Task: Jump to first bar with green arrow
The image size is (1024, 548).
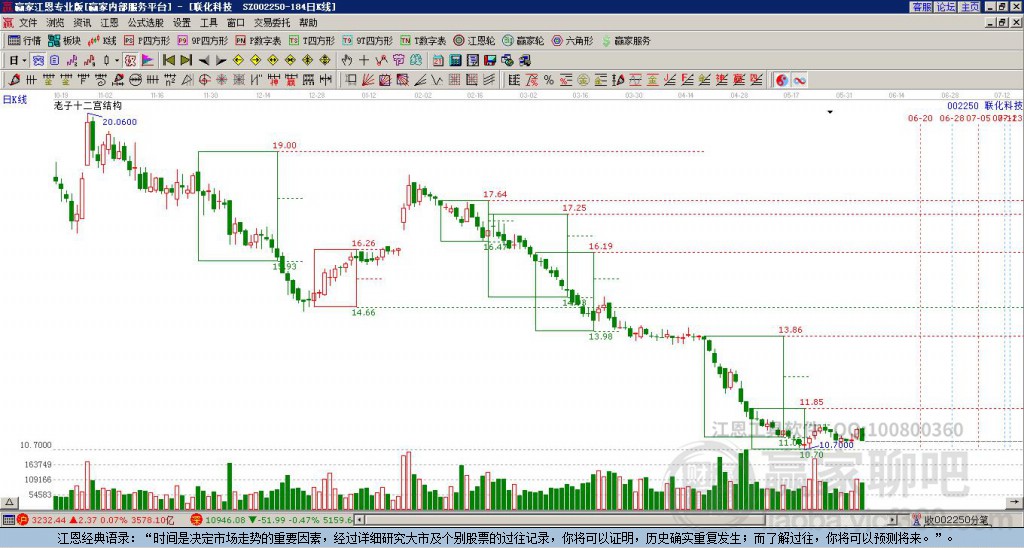Action: coord(168,61)
